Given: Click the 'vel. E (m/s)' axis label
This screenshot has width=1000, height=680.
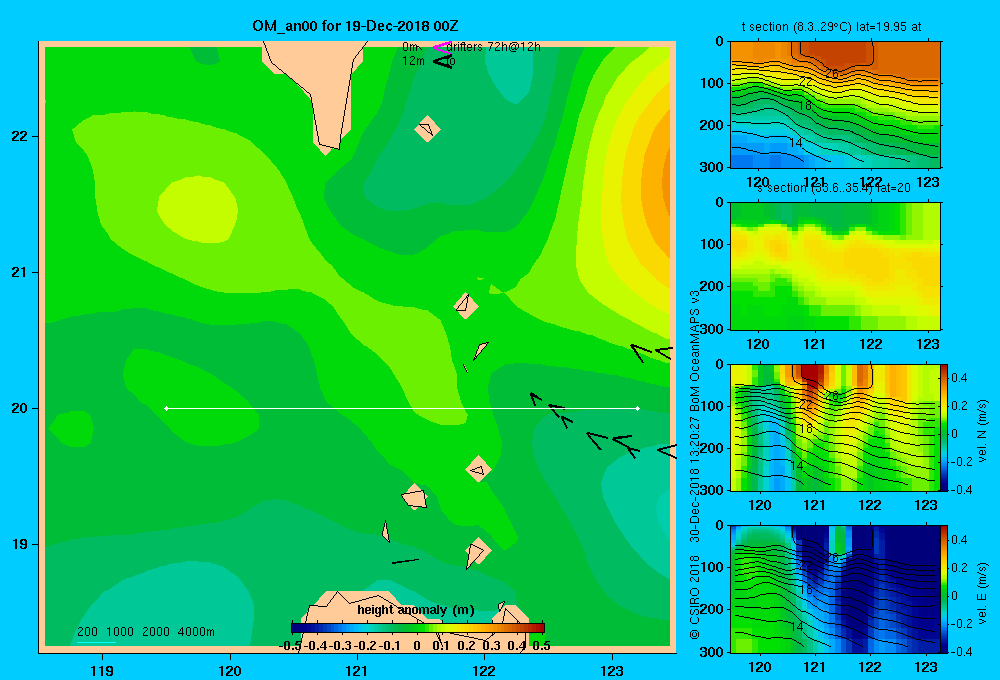Looking at the screenshot, I should coord(983,593).
